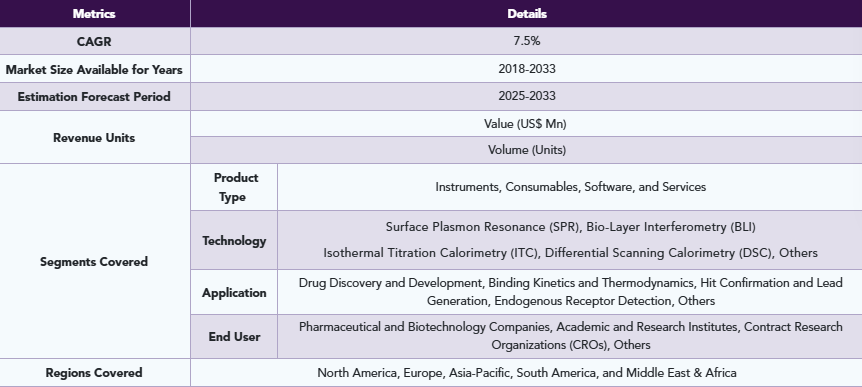Image resolution: width=862 pixels, height=387 pixels.
Task: Click the 2018-2033 value cell
Action: click(527, 69)
